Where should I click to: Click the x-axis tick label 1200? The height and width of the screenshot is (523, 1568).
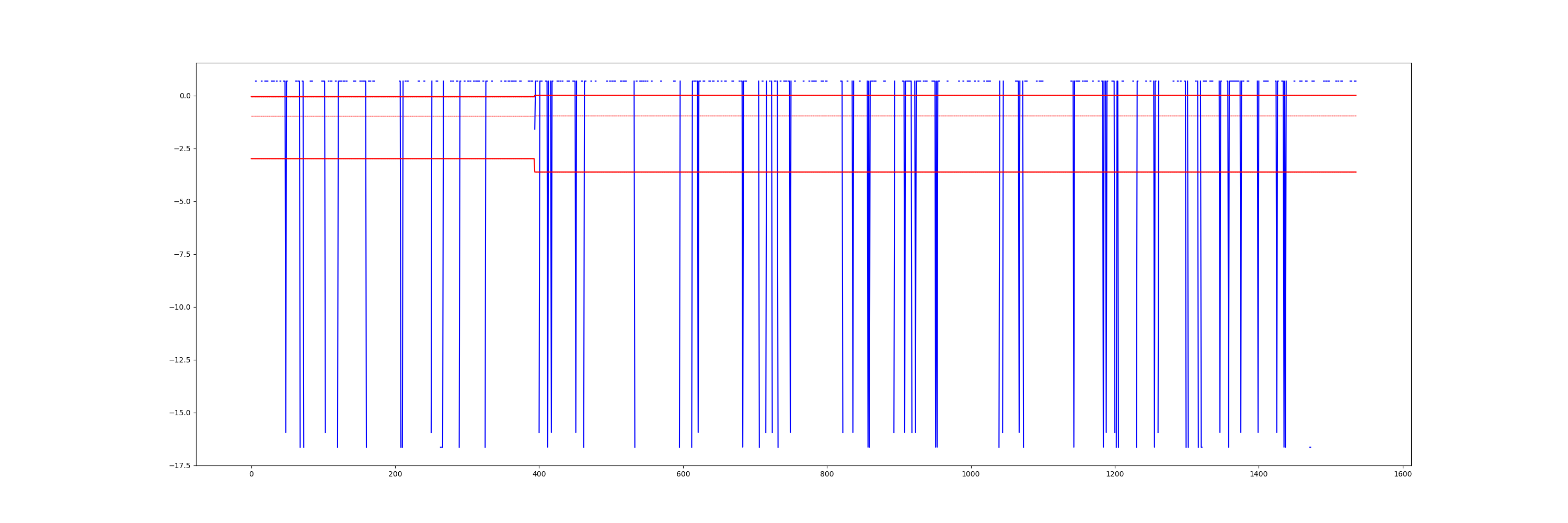tap(1114, 474)
